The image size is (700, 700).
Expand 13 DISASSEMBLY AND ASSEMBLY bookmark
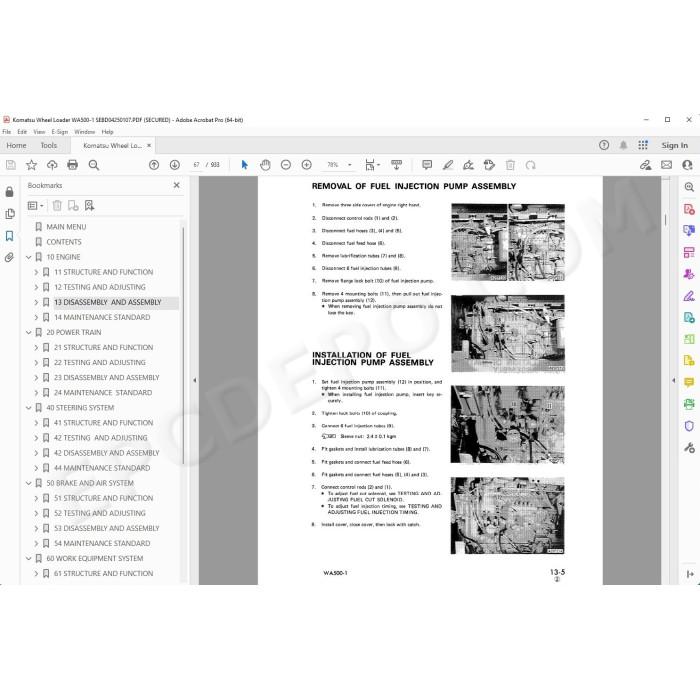click(36, 302)
